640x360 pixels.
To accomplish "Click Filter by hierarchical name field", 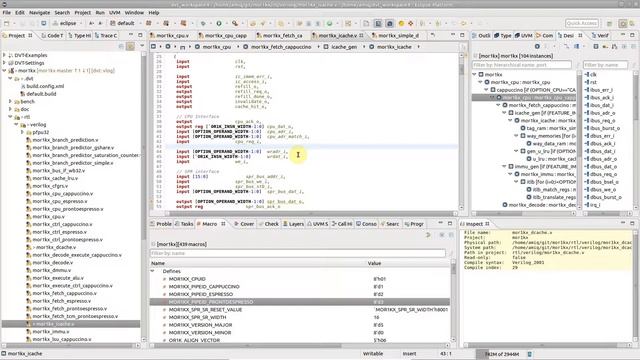I will tap(522, 65).
